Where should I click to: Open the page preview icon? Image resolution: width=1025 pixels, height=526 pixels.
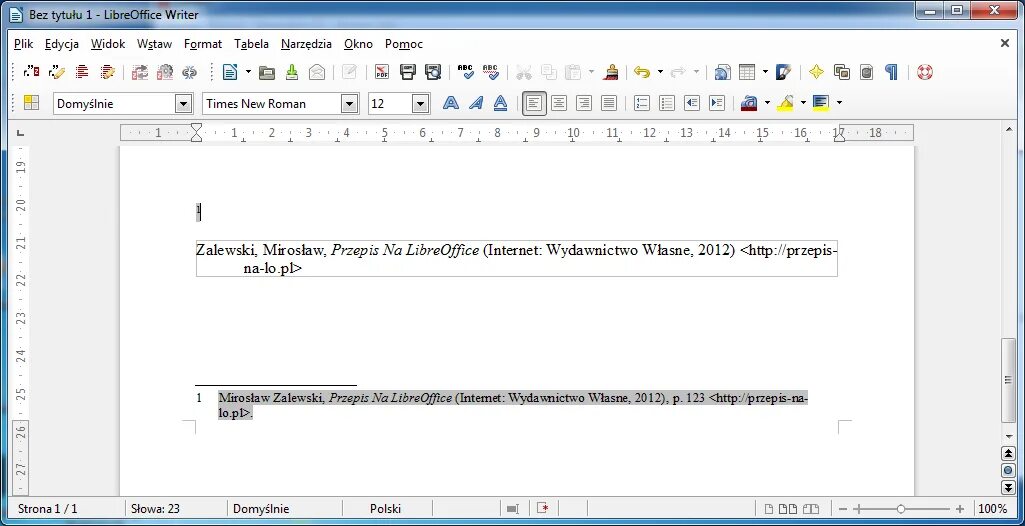pyautogui.click(x=433, y=72)
